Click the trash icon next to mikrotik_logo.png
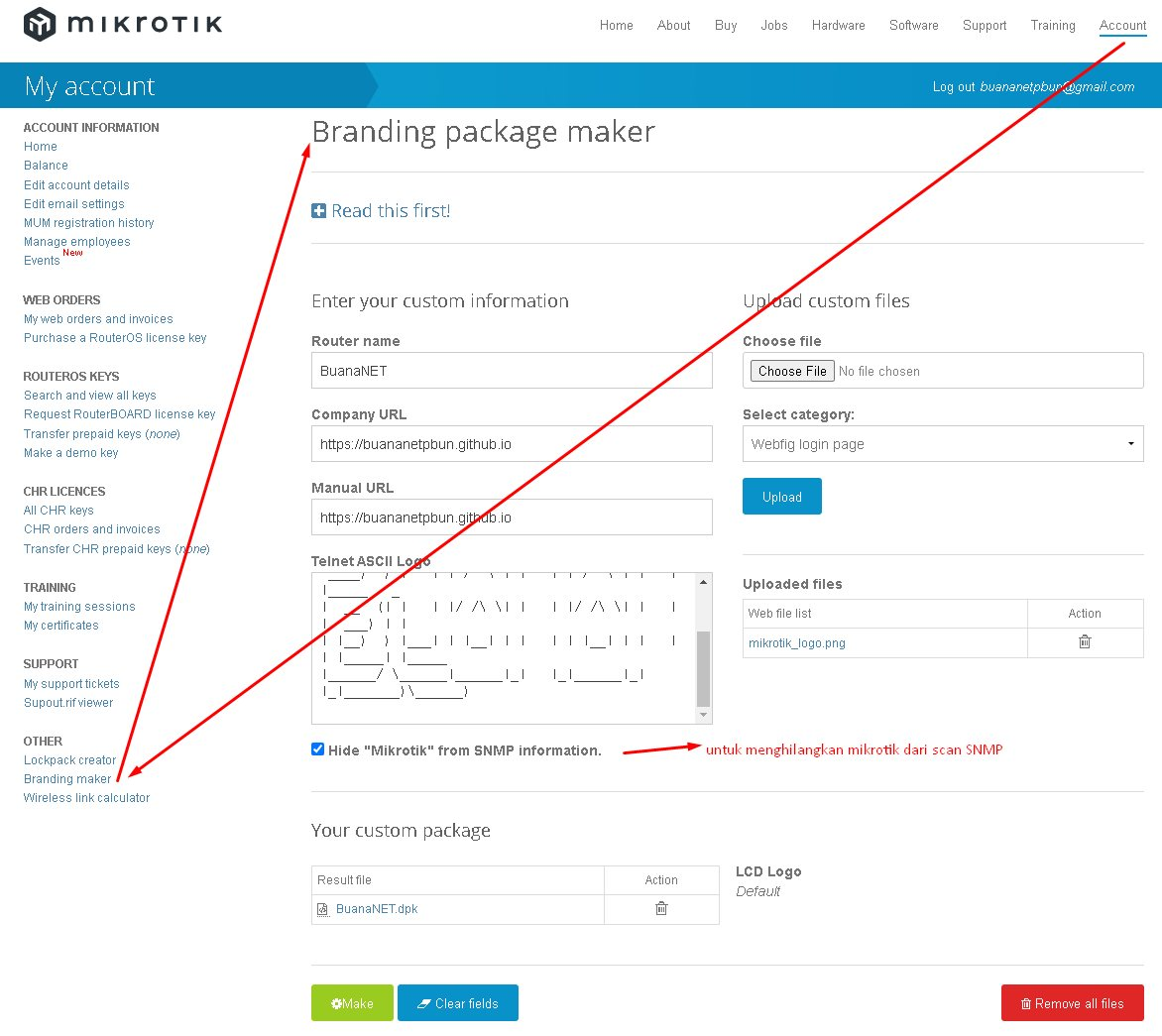Image resolution: width=1162 pixels, height=1036 pixels. 1085,642
